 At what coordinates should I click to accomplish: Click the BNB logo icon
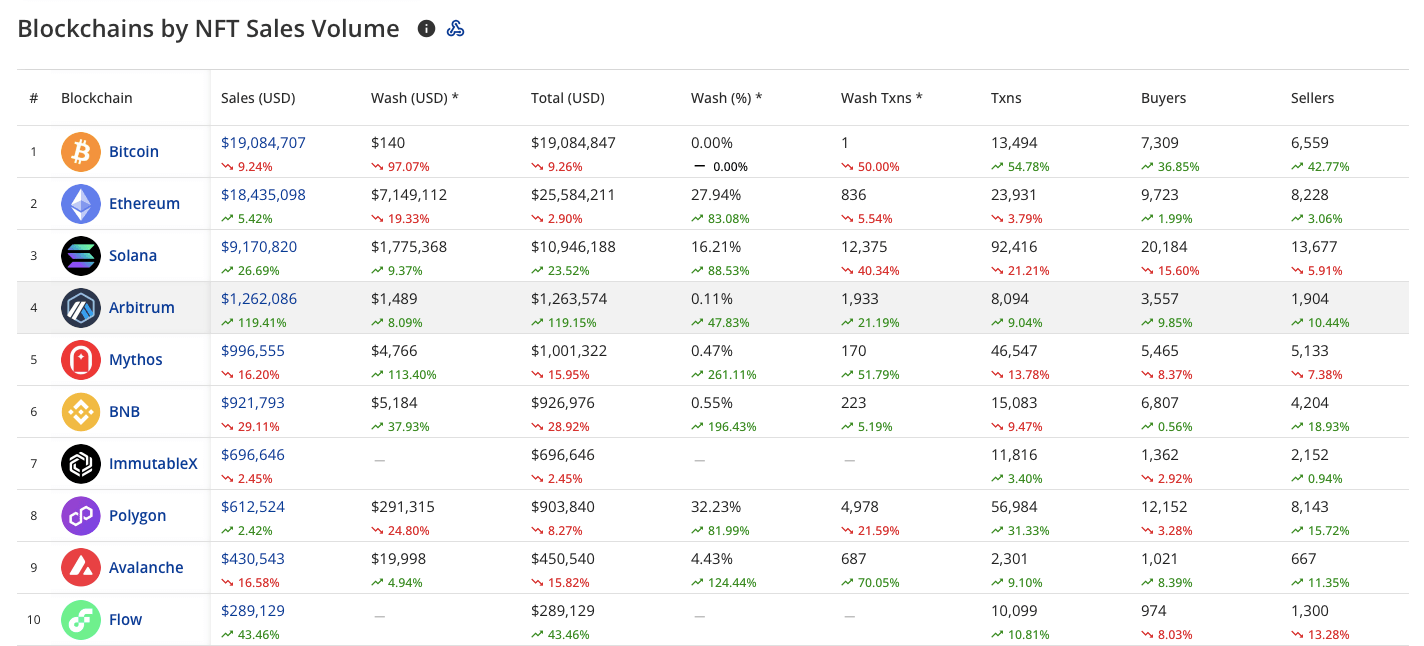pyautogui.click(x=81, y=412)
